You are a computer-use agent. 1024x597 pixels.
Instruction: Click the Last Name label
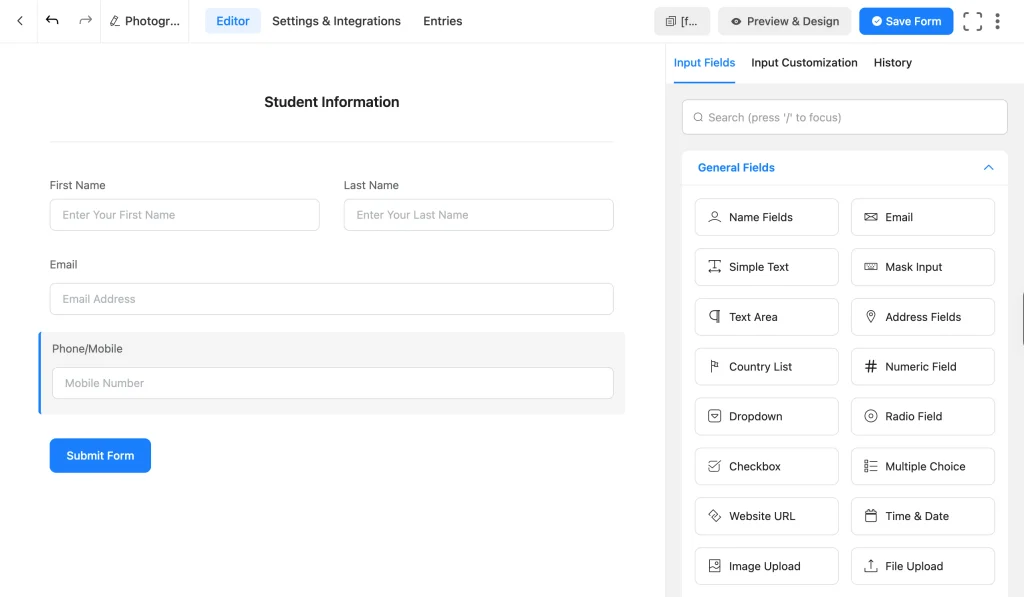(x=371, y=186)
